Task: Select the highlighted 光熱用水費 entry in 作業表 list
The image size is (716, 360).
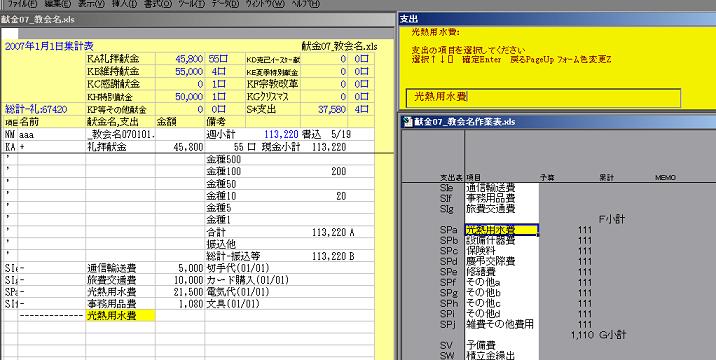Action: [x=501, y=230]
